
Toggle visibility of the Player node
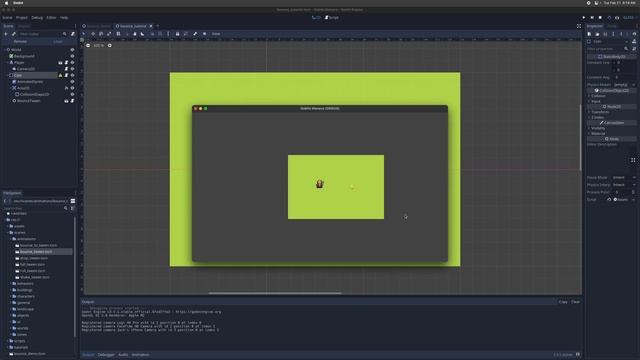[72, 62]
